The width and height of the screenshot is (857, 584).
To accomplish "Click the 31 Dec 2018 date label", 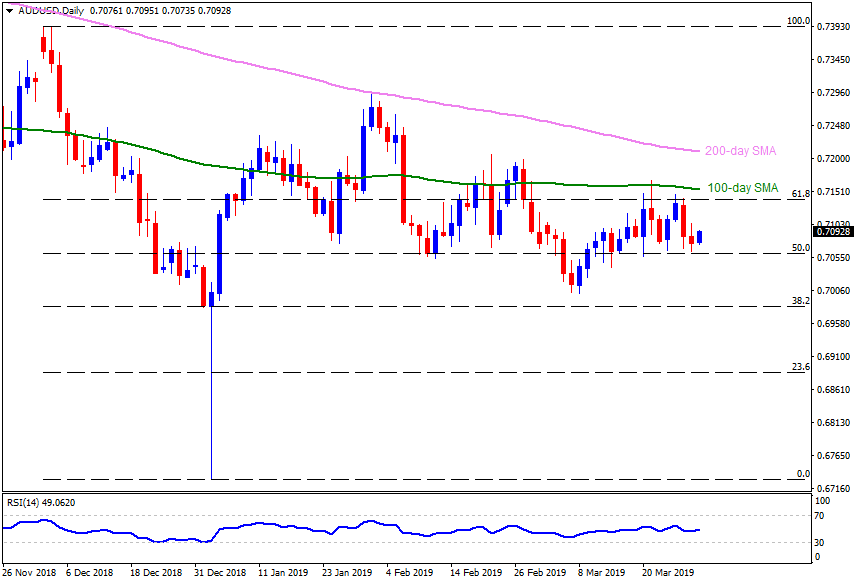I will click(221, 574).
